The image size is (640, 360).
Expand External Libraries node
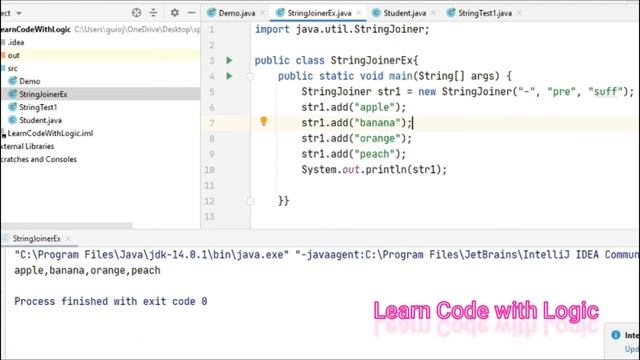point(27,146)
